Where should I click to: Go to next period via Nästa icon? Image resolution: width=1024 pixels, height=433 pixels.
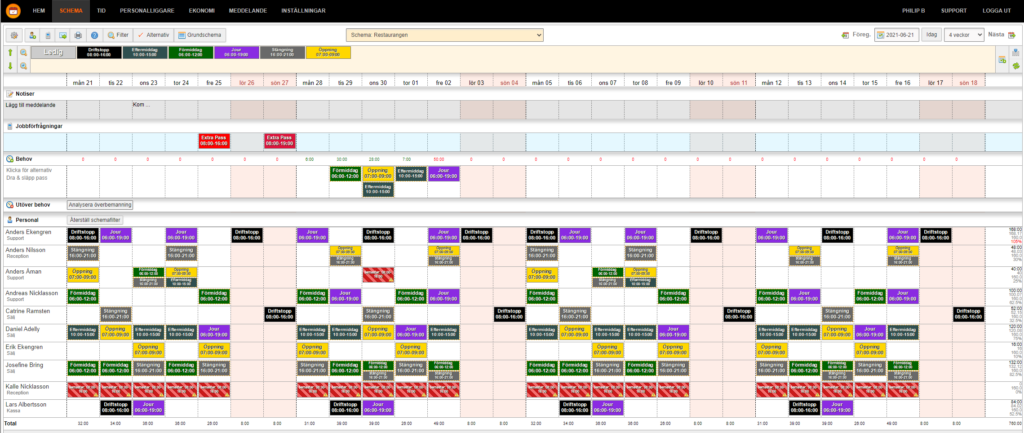(1012, 35)
